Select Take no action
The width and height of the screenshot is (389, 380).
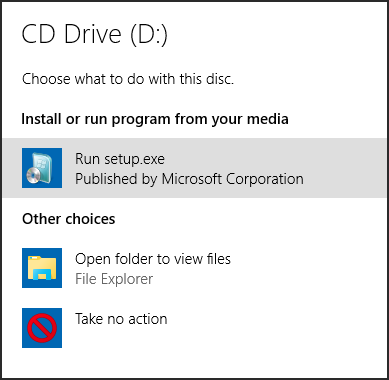194,328
